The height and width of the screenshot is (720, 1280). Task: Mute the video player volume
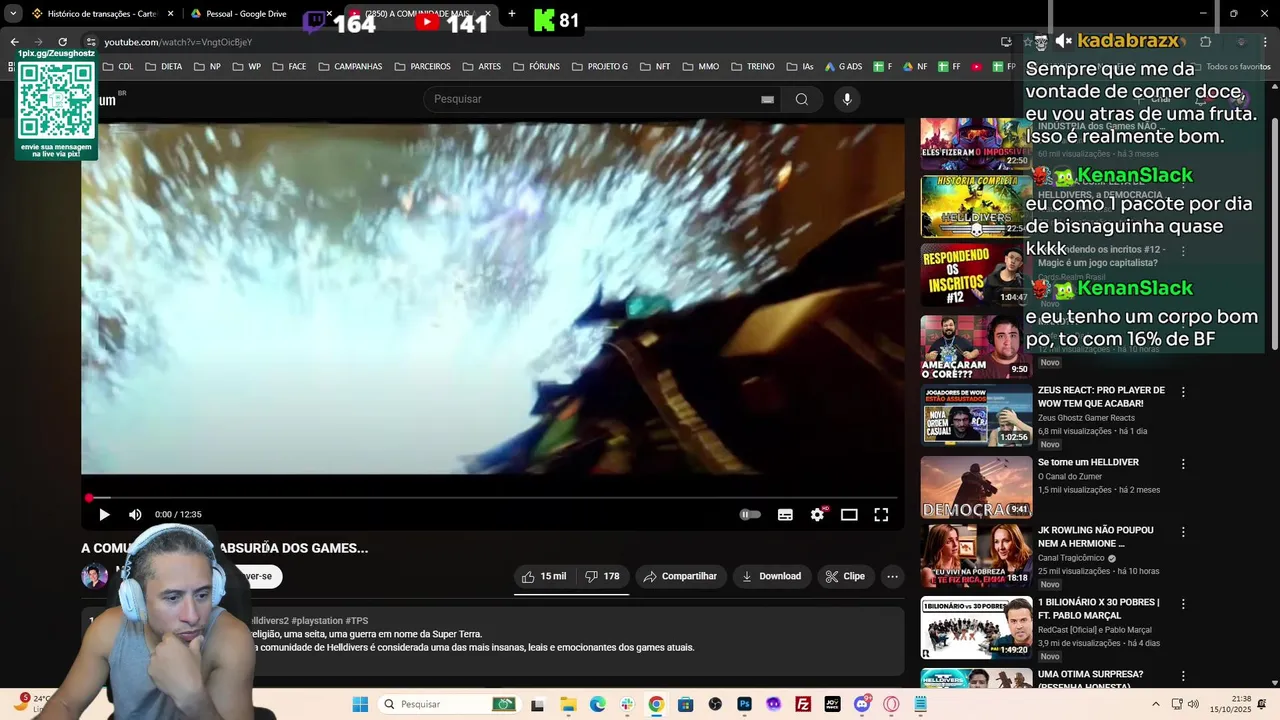pyautogui.click(x=135, y=515)
